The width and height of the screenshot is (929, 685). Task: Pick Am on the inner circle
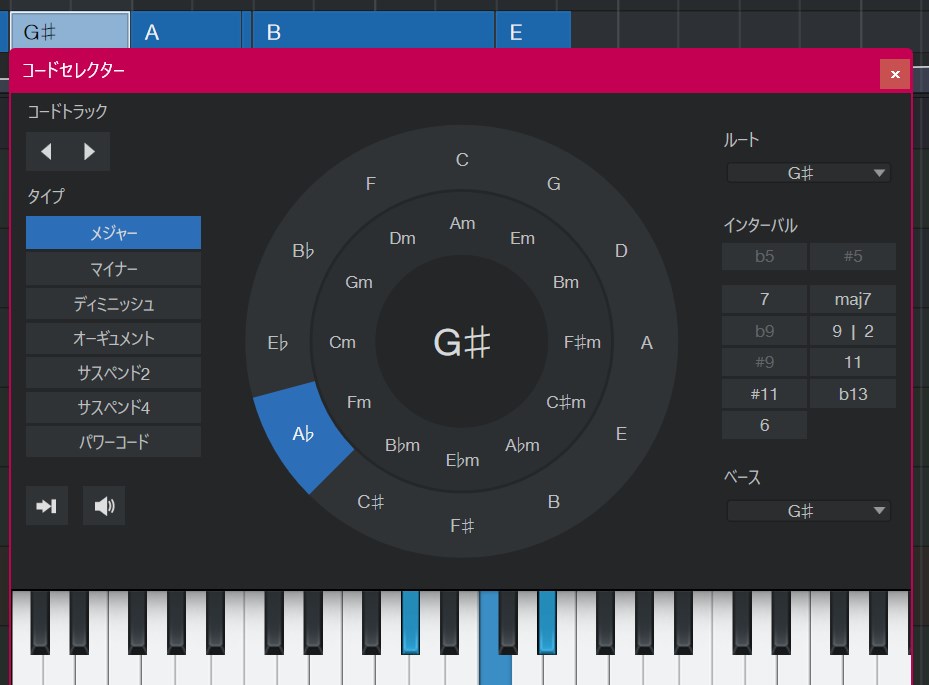coord(462,223)
